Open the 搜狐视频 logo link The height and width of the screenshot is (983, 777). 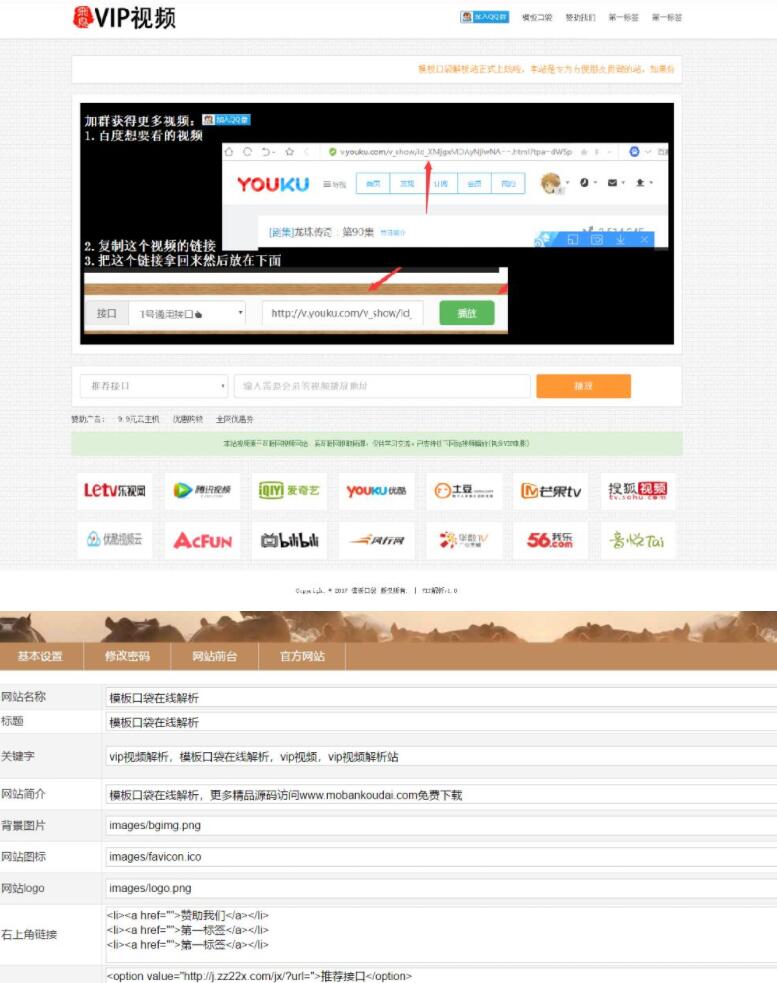point(638,491)
